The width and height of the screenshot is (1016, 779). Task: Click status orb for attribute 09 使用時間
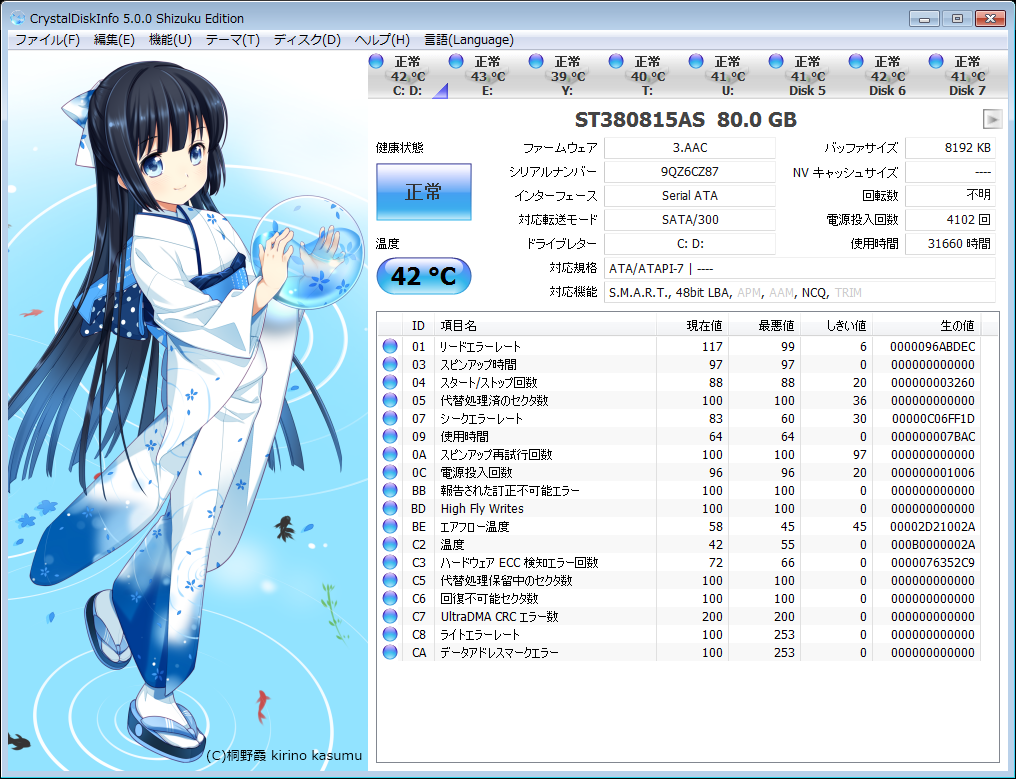[390, 436]
